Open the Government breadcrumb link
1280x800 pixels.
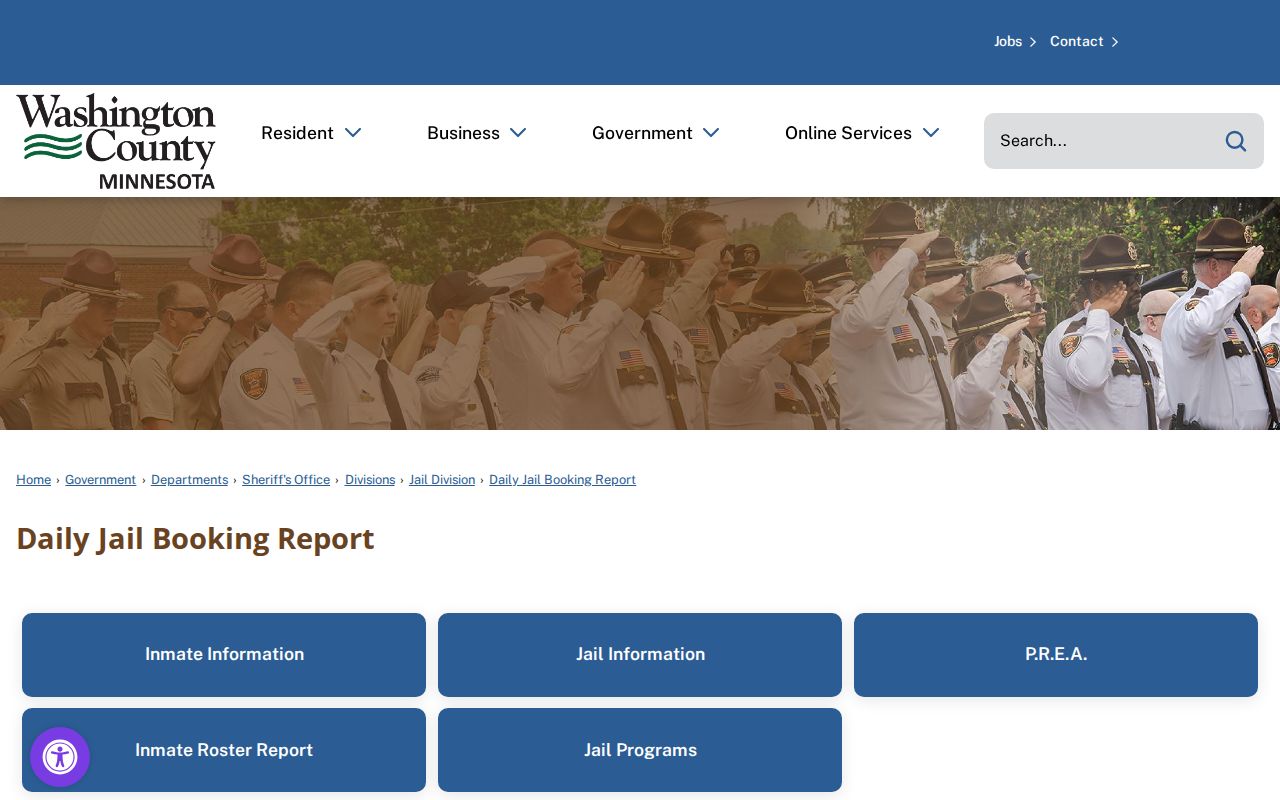100,480
